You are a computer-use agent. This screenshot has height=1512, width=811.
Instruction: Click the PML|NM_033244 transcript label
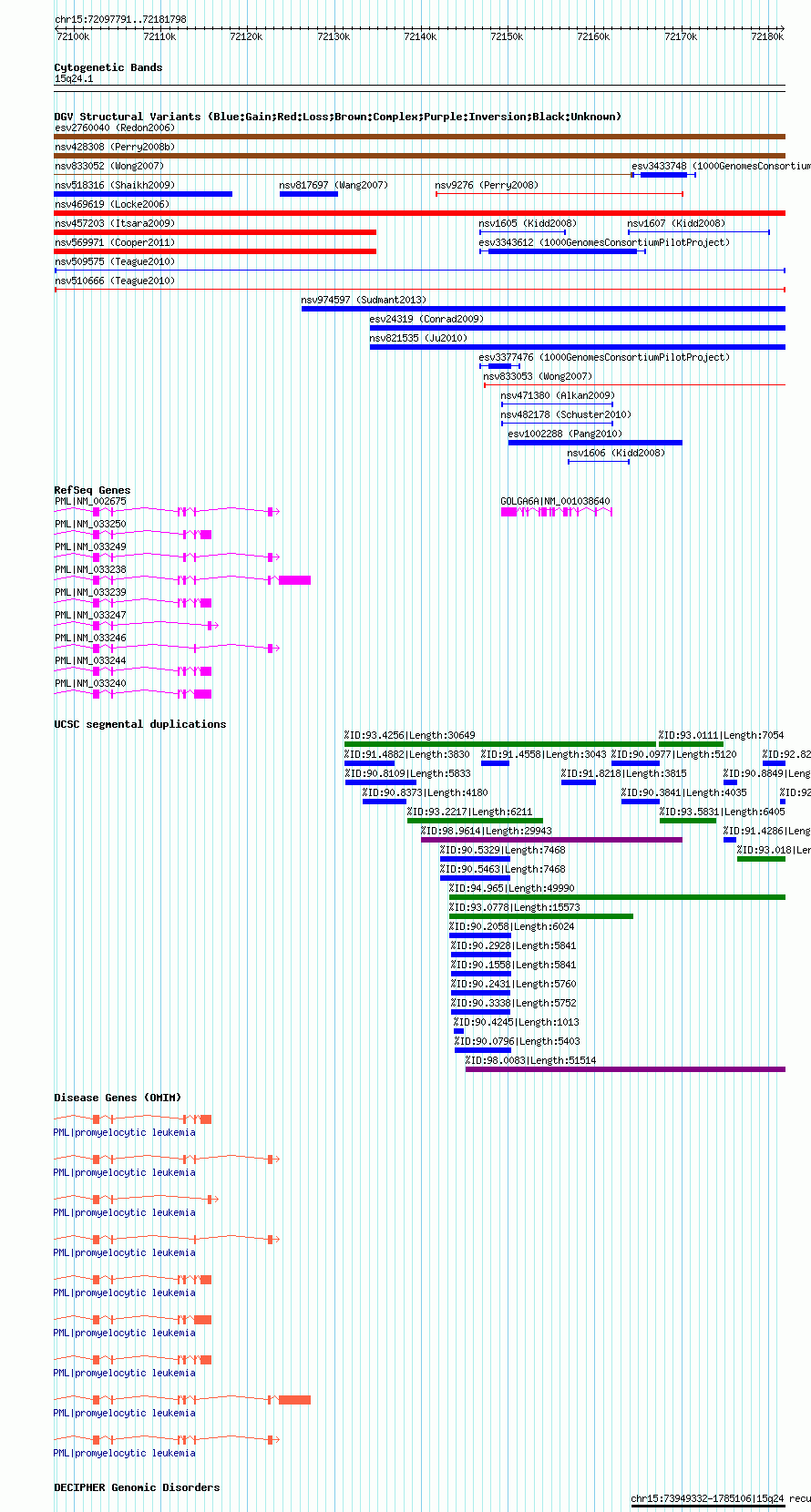[x=90, y=660]
